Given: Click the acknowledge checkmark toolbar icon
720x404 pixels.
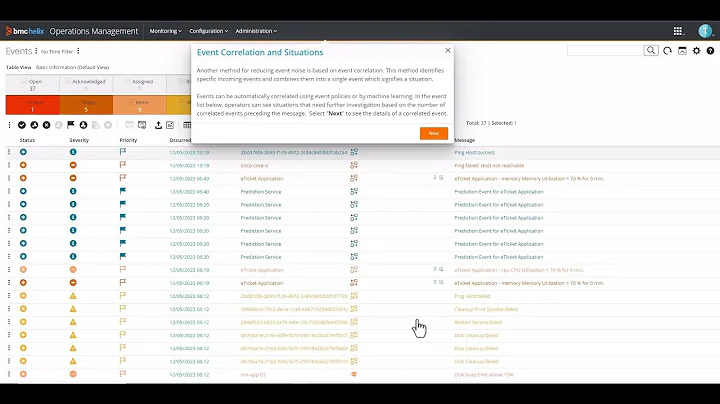Looking at the screenshot, I should point(22,125).
